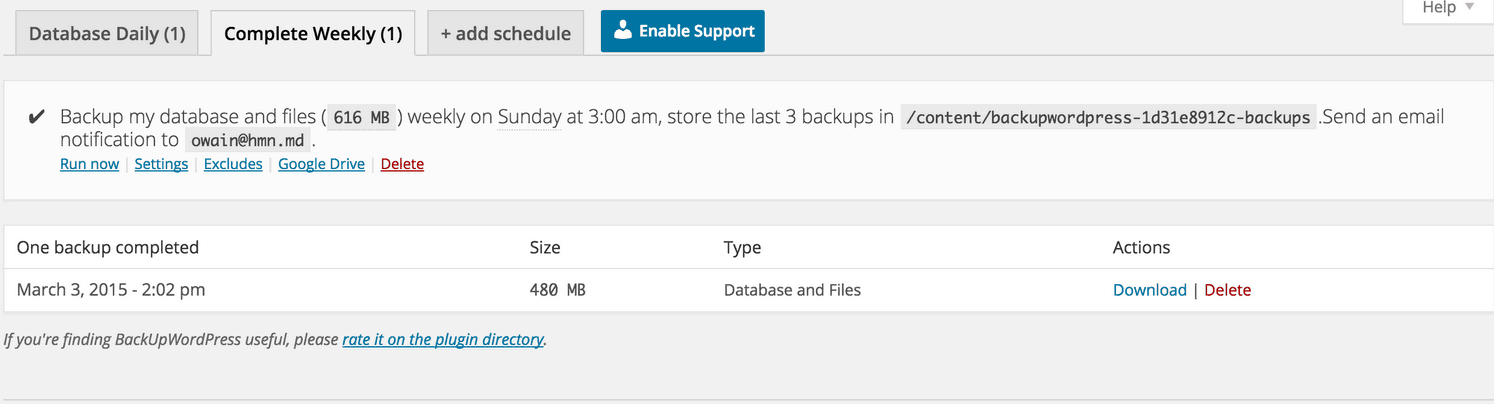Click the Enable Support button label
Viewport: 1494px width, 404px height.
(697, 31)
